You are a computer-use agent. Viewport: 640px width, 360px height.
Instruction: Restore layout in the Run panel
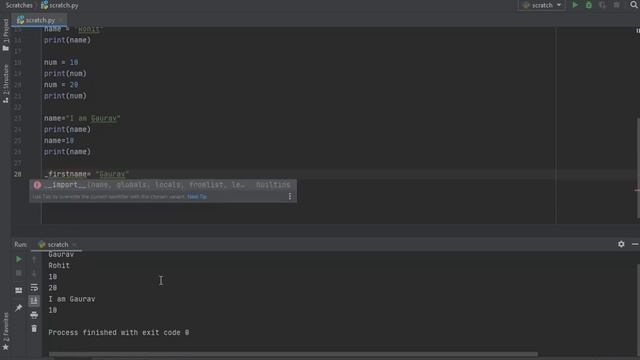pos(19,291)
